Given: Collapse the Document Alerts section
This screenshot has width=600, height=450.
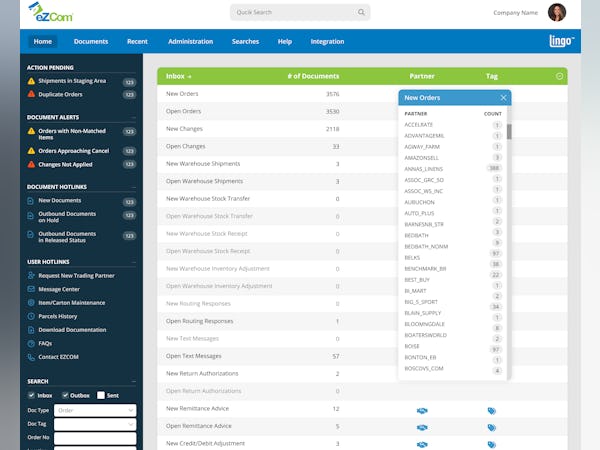Looking at the screenshot, I should (134, 117).
